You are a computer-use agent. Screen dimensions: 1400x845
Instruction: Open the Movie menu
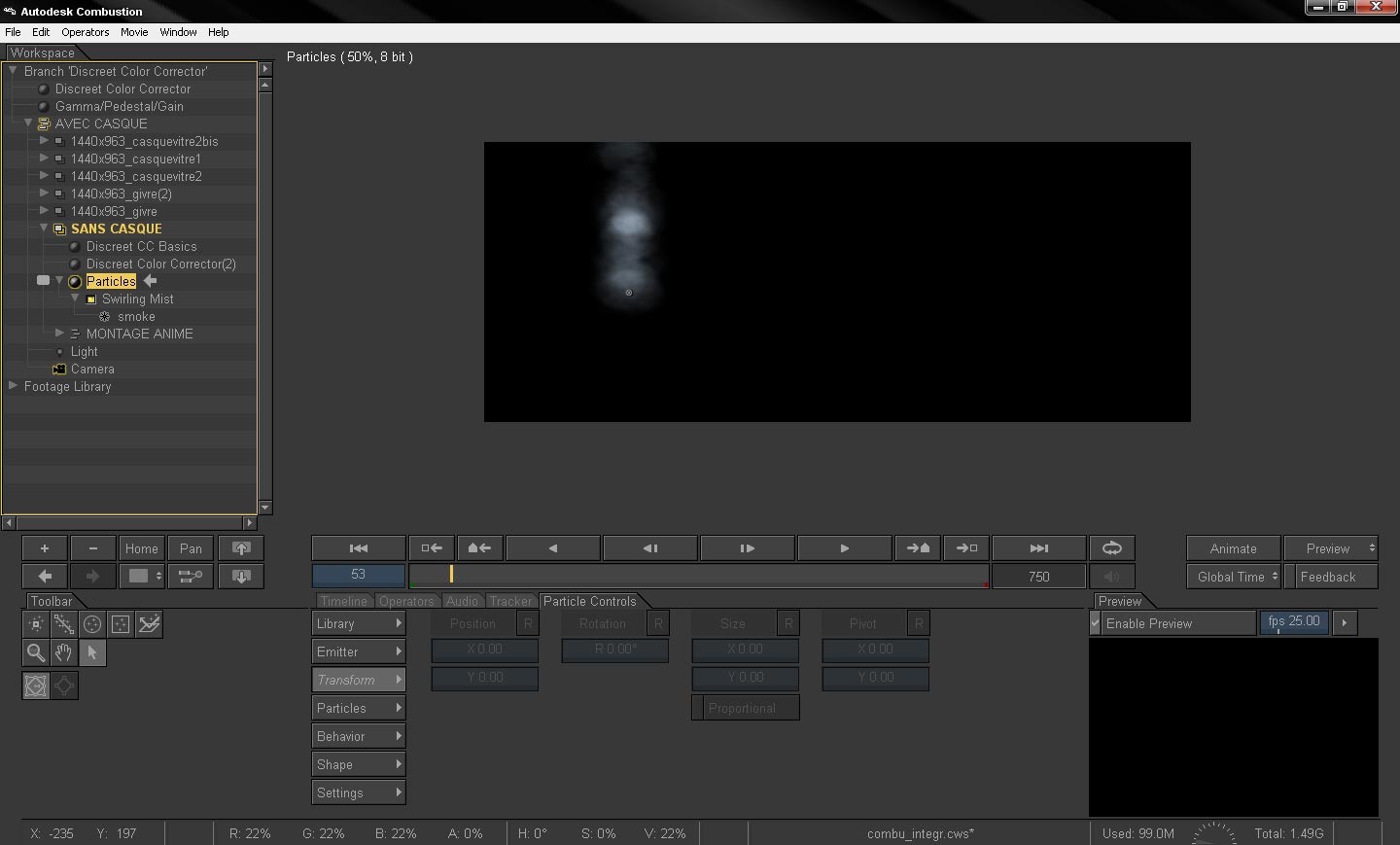point(134,32)
